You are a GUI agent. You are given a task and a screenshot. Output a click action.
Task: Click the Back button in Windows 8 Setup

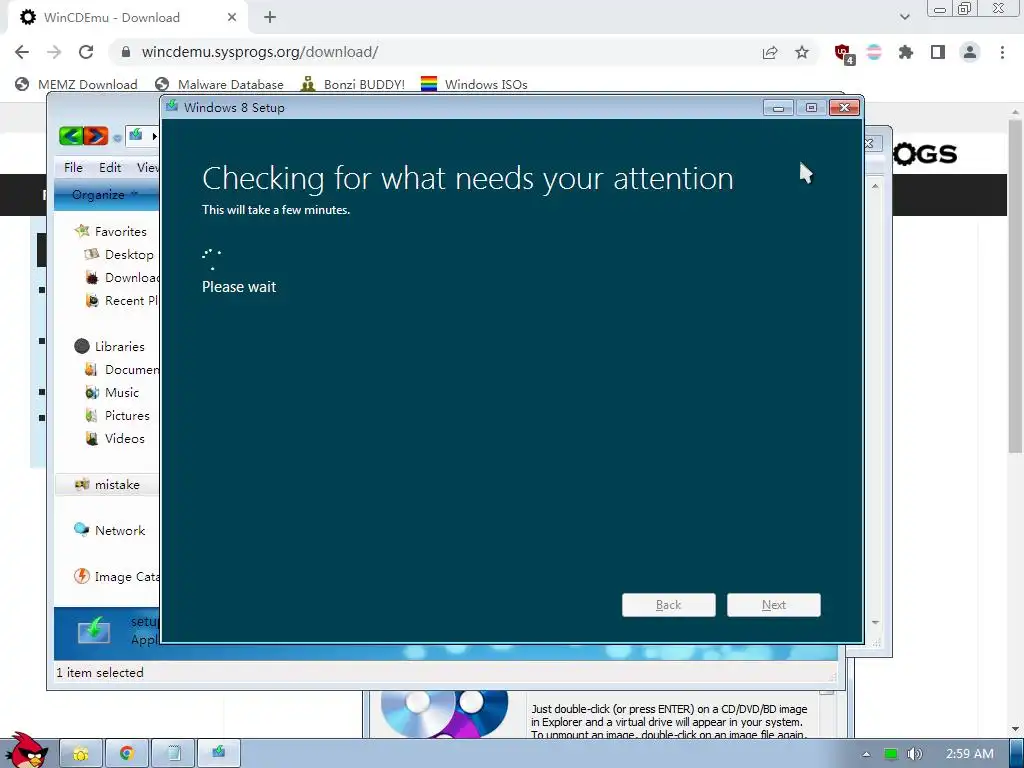(x=668, y=605)
